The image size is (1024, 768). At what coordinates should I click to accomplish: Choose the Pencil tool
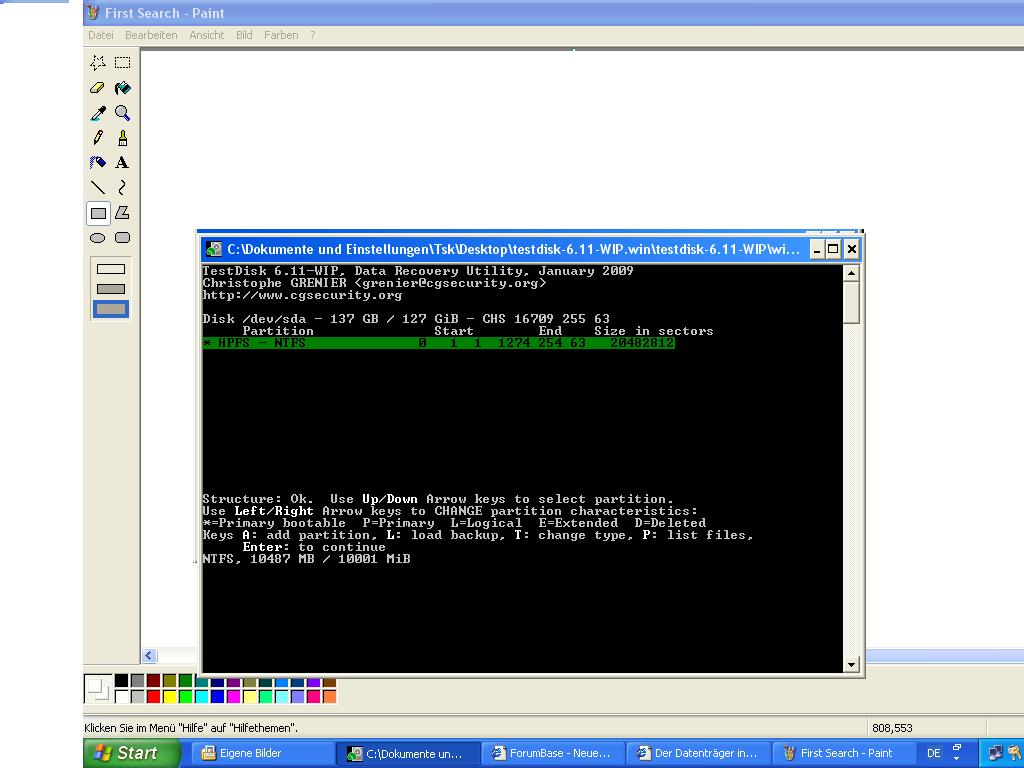[97, 138]
